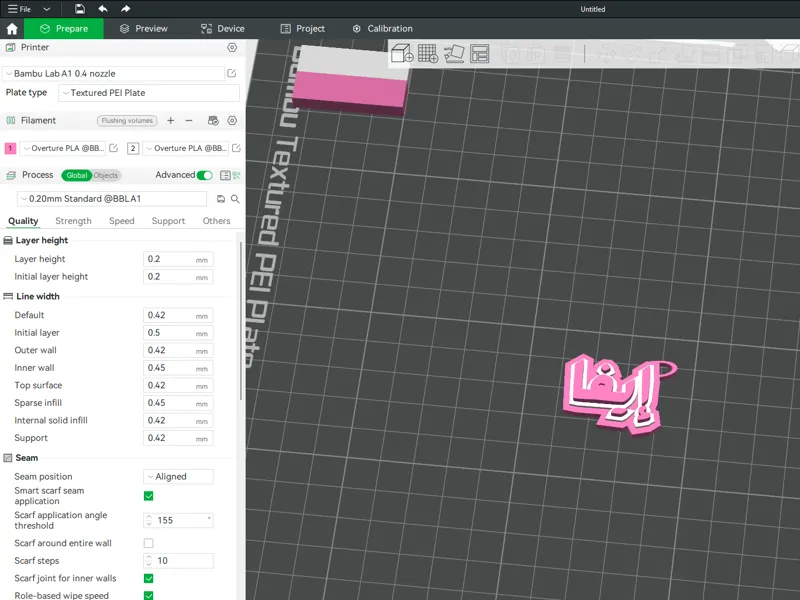Click the Add object cube icon
The height and width of the screenshot is (600, 800).
click(x=402, y=53)
